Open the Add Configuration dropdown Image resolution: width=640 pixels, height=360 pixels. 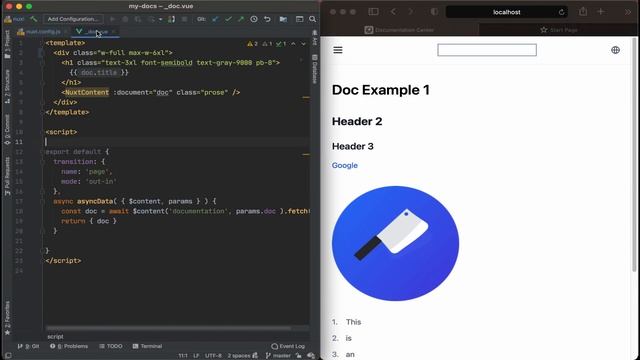pos(73,19)
